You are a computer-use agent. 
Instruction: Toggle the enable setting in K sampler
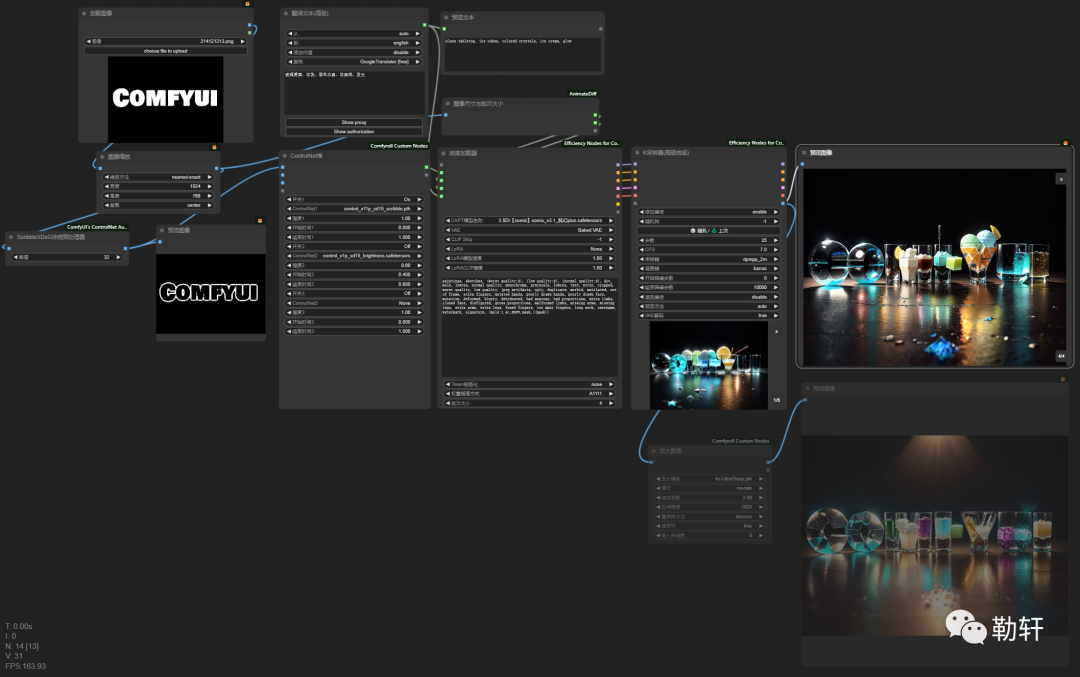point(709,212)
